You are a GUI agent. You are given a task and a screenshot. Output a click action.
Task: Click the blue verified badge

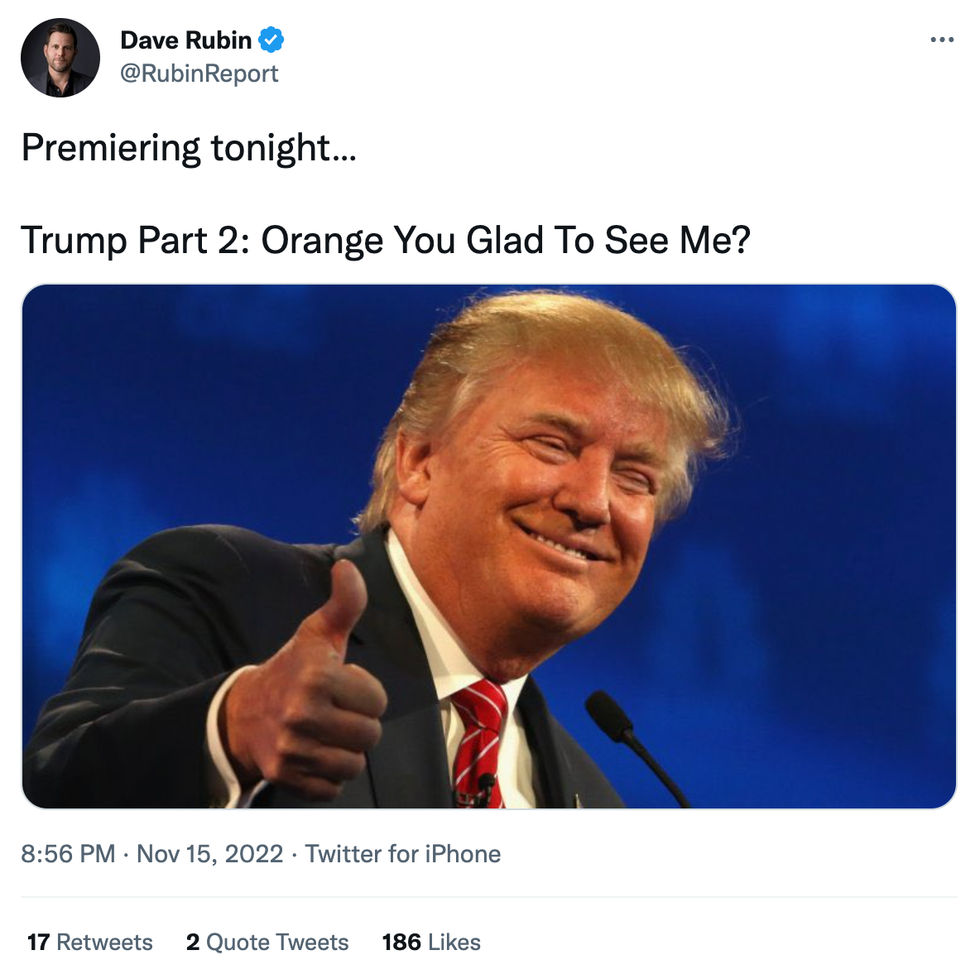click(x=271, y=41)
